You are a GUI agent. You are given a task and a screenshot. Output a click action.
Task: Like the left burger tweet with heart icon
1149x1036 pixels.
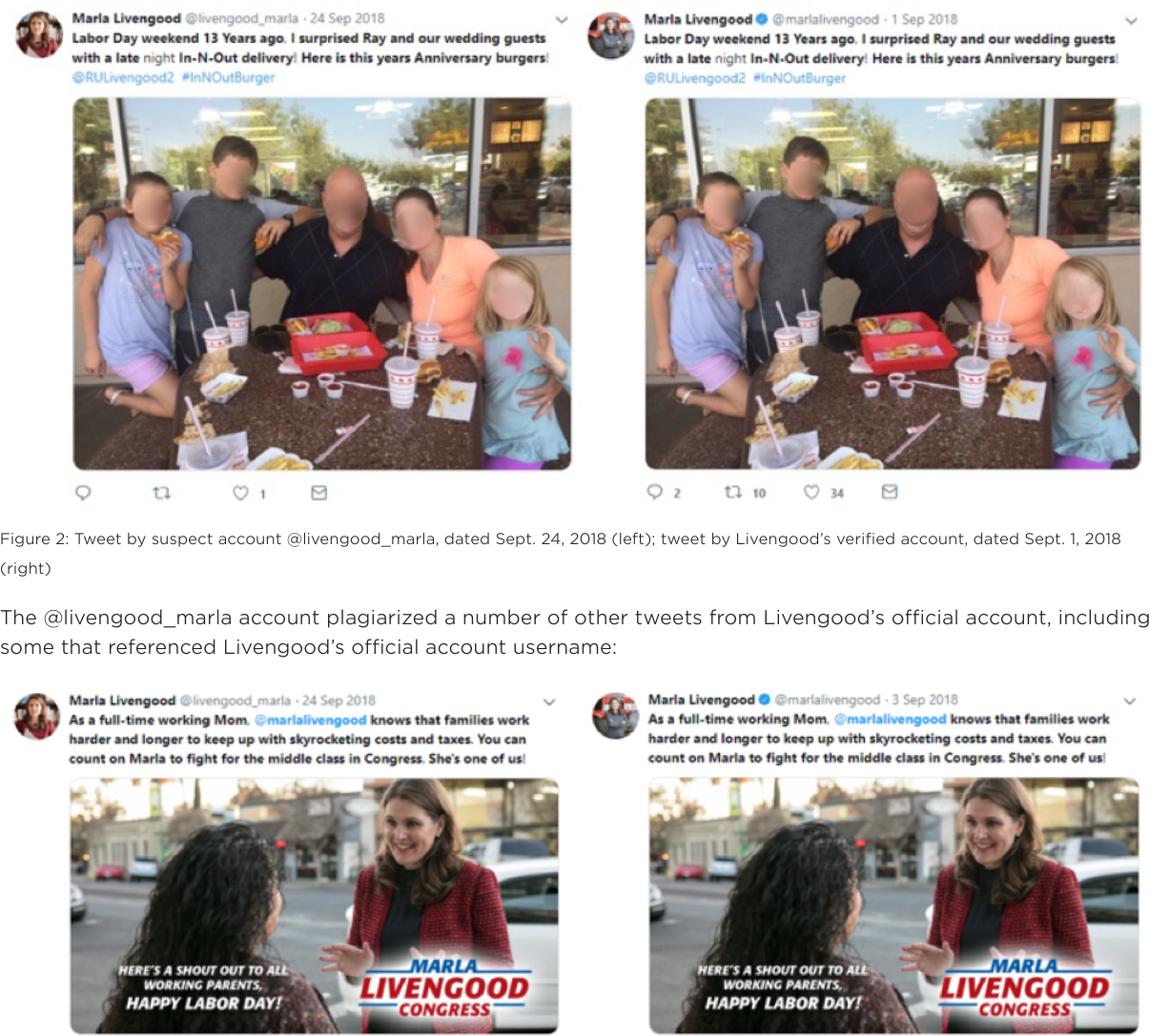[241, 493]
